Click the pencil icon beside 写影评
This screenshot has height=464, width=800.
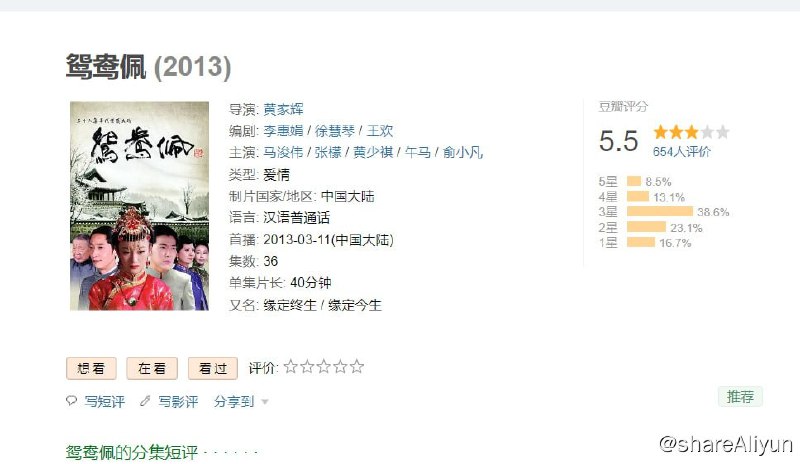tap(145, 401)
